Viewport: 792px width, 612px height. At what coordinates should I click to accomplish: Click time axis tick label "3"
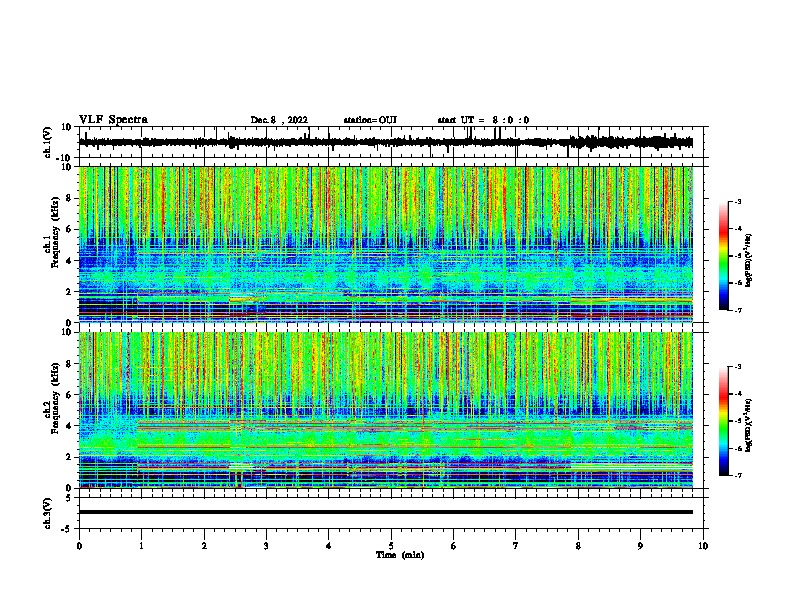[x=266, y=546]
